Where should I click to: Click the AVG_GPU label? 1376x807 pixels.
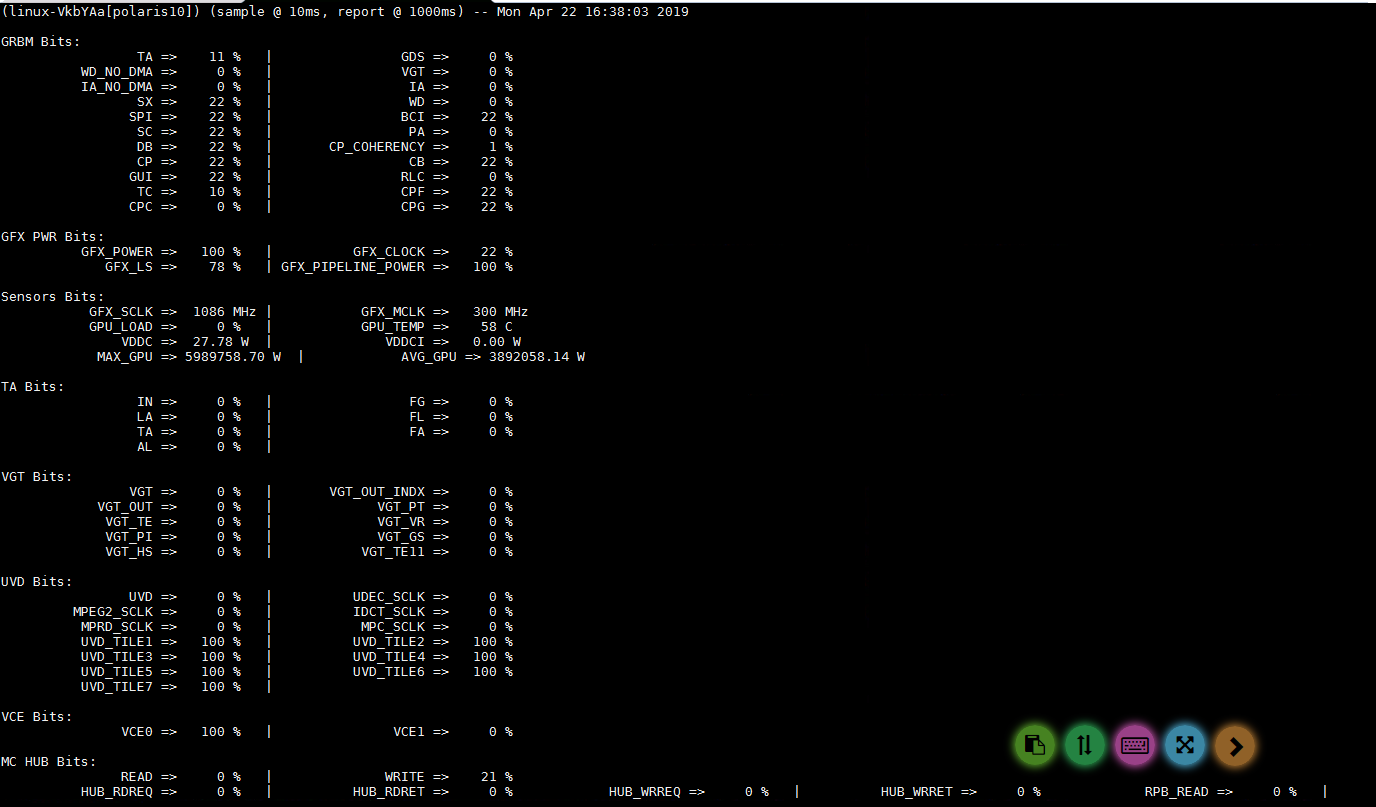[428, 357]
